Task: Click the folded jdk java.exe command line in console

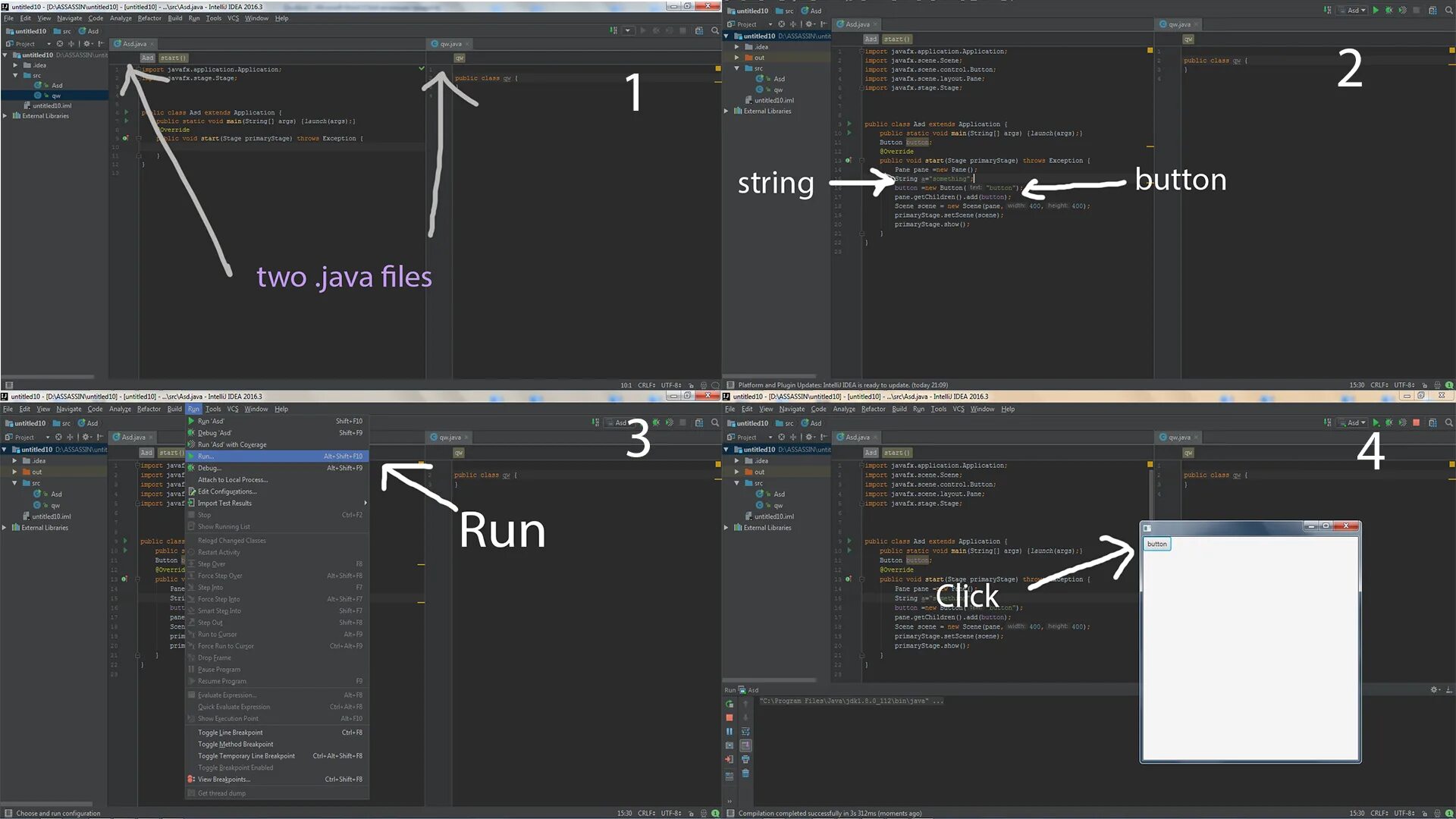Action: (852, 701)
